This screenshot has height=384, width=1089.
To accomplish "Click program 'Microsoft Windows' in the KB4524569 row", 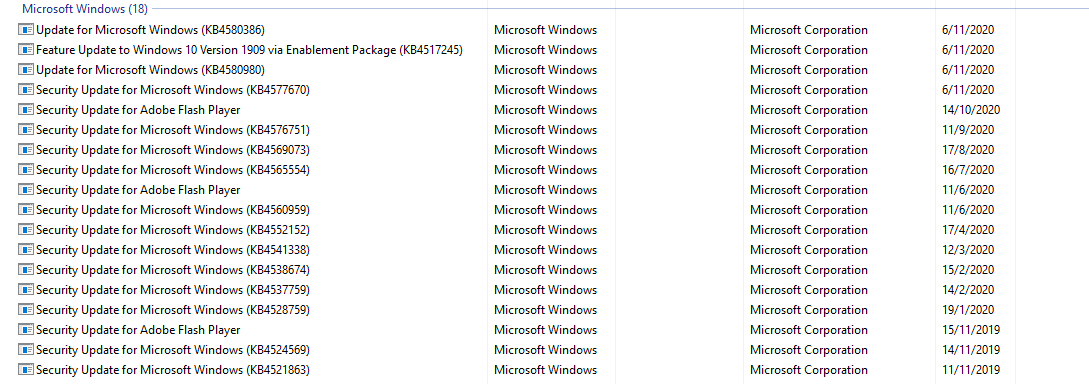I will tap(545, 350).
